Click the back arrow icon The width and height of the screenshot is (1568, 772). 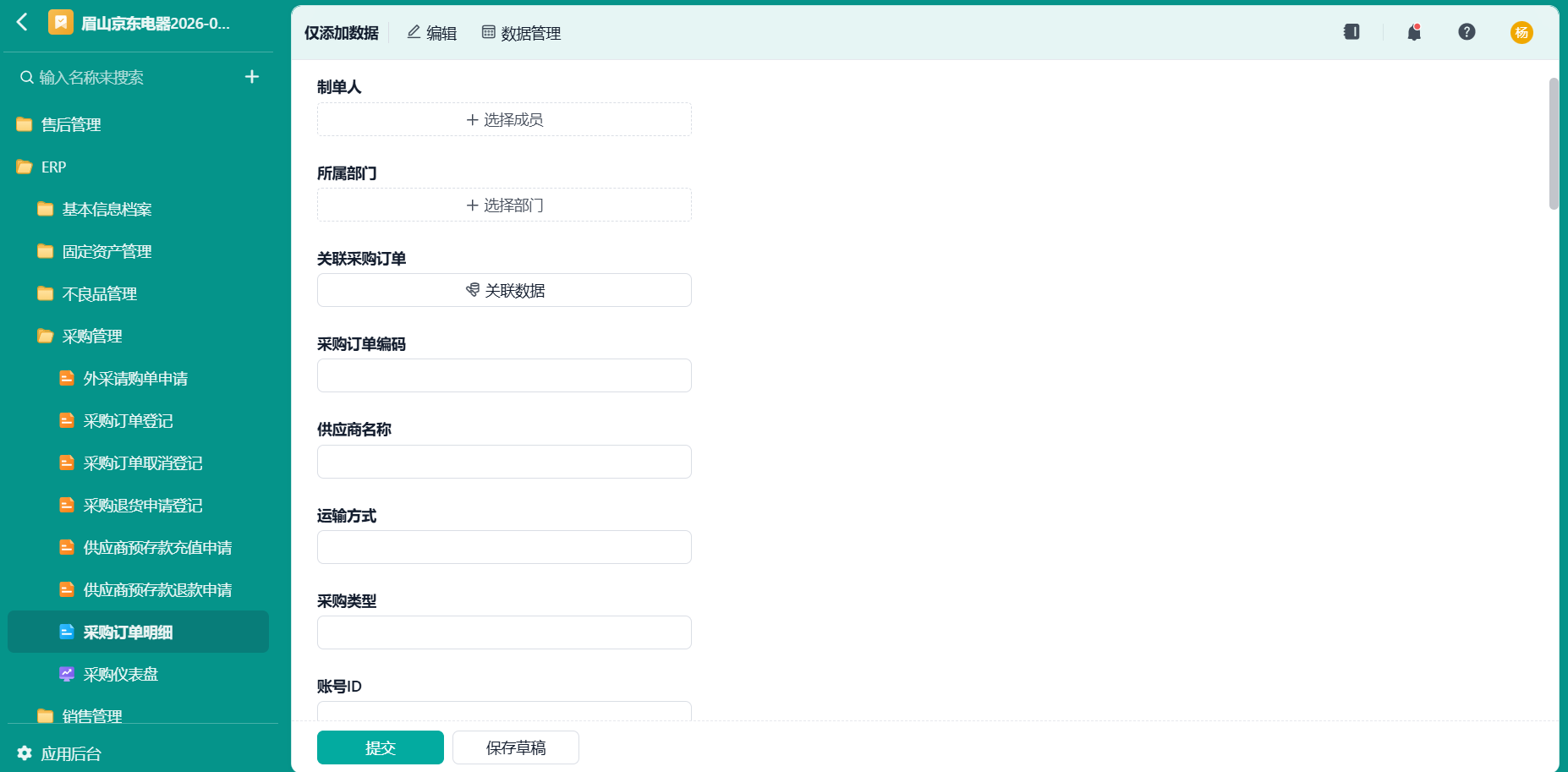[x=22, y=22]
